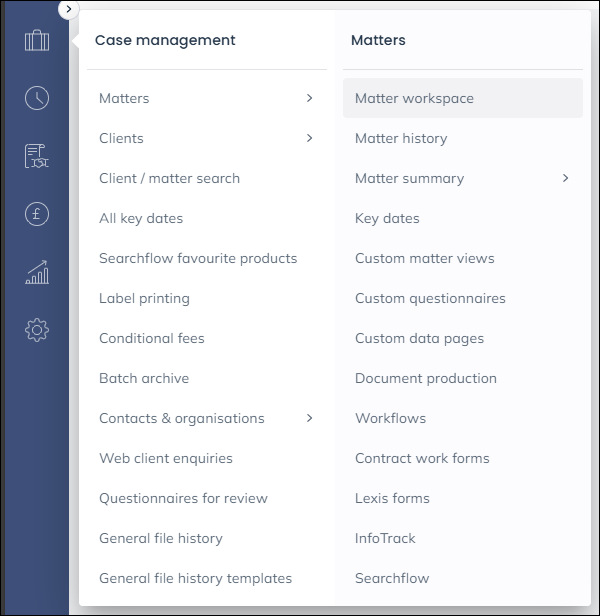Open the settings gear sidebar icon
This screenshot has width=600, height=616.
tap(37, 330)
